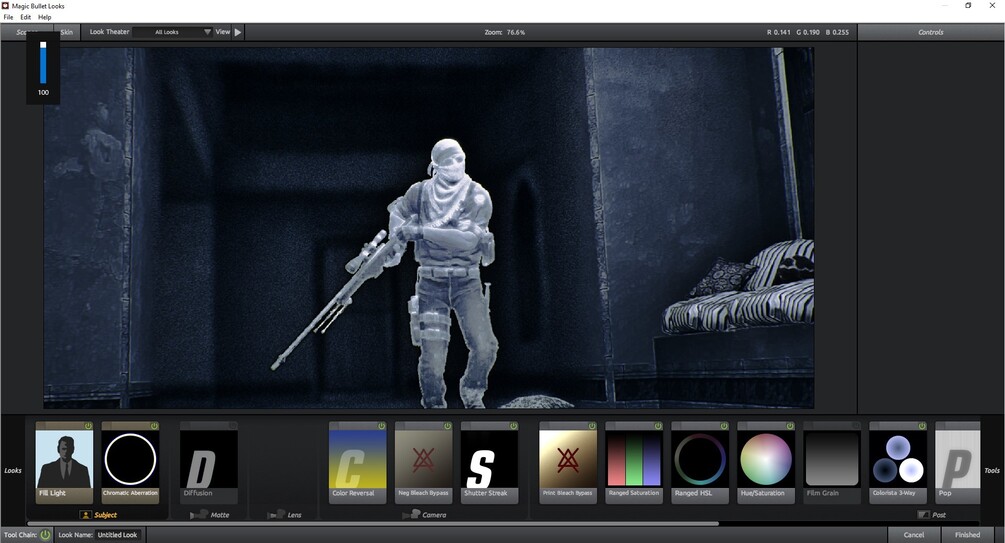1005x543 pixels.
Task: Select the Color Reversal tool
Action: [358, 463]
